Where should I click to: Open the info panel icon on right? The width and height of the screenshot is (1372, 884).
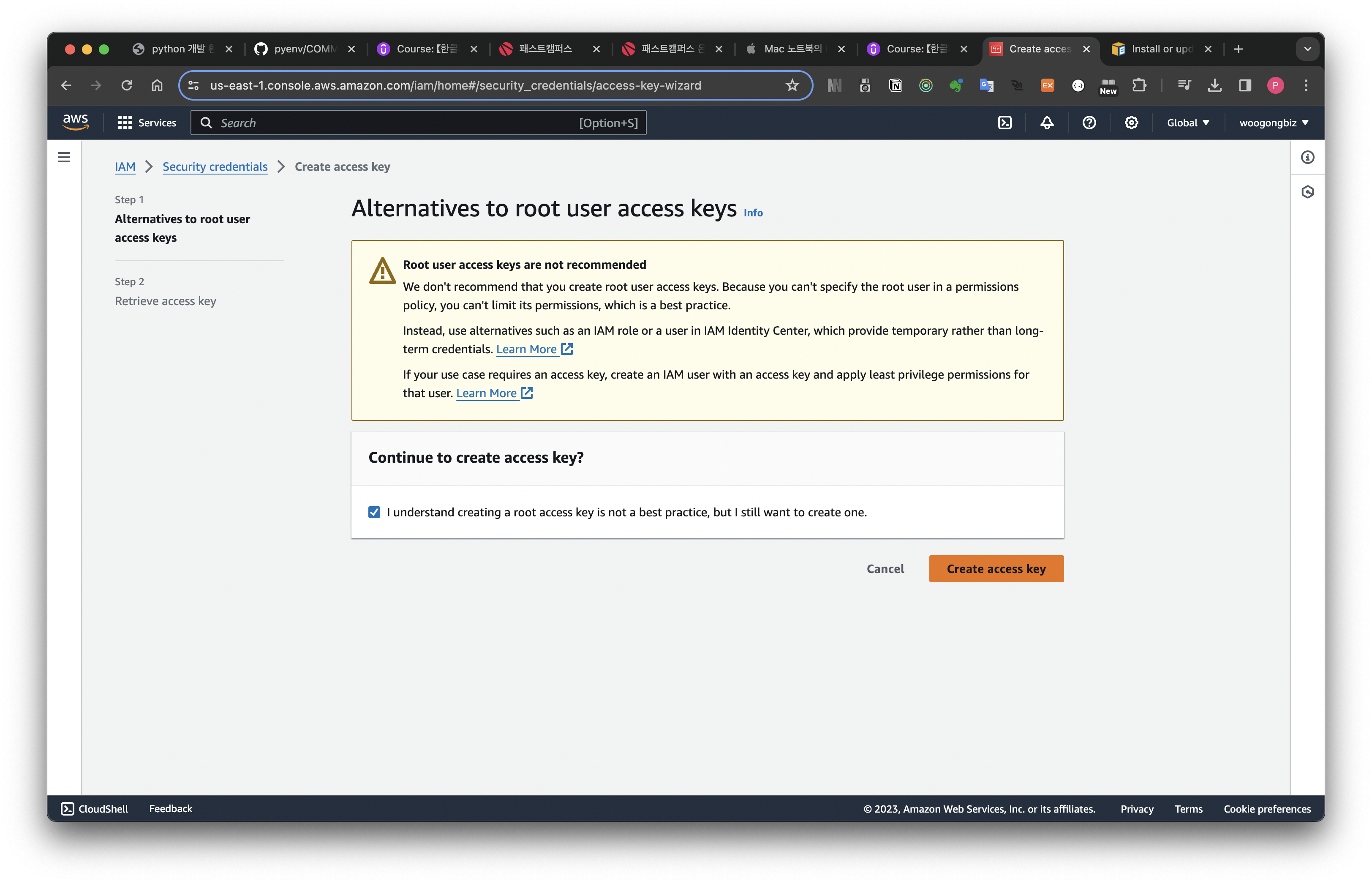pyautogui.click(x=1307, y=157)
